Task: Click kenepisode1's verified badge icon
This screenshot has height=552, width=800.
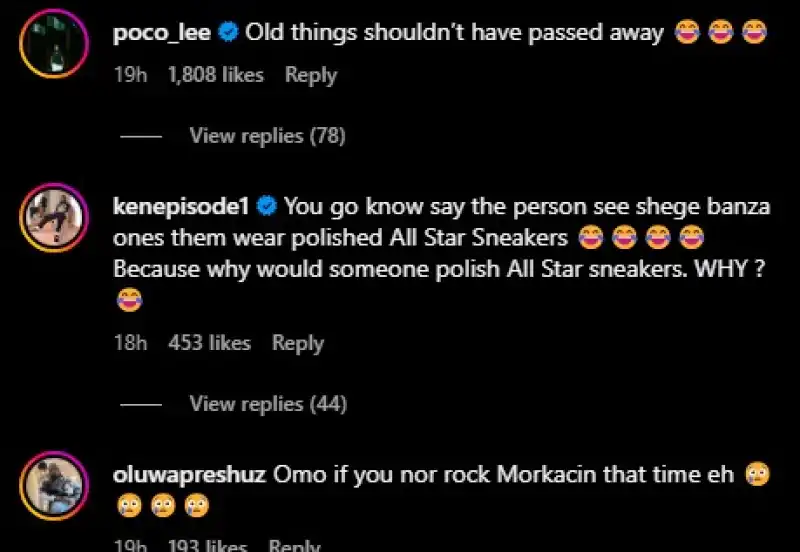Action: pyautogui.click(x=267, y=207)
